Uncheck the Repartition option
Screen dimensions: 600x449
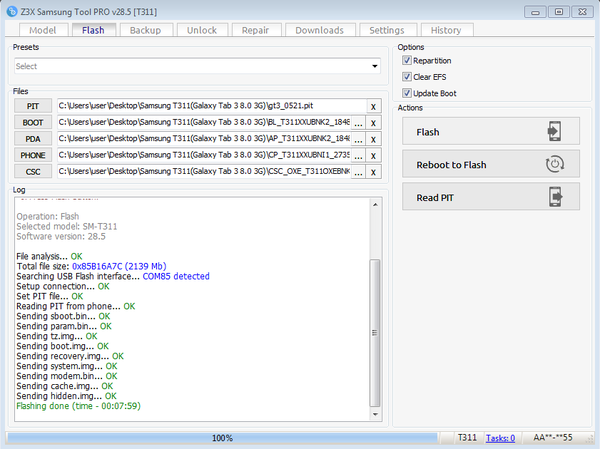pyautogui.click(x=407, y=60)
